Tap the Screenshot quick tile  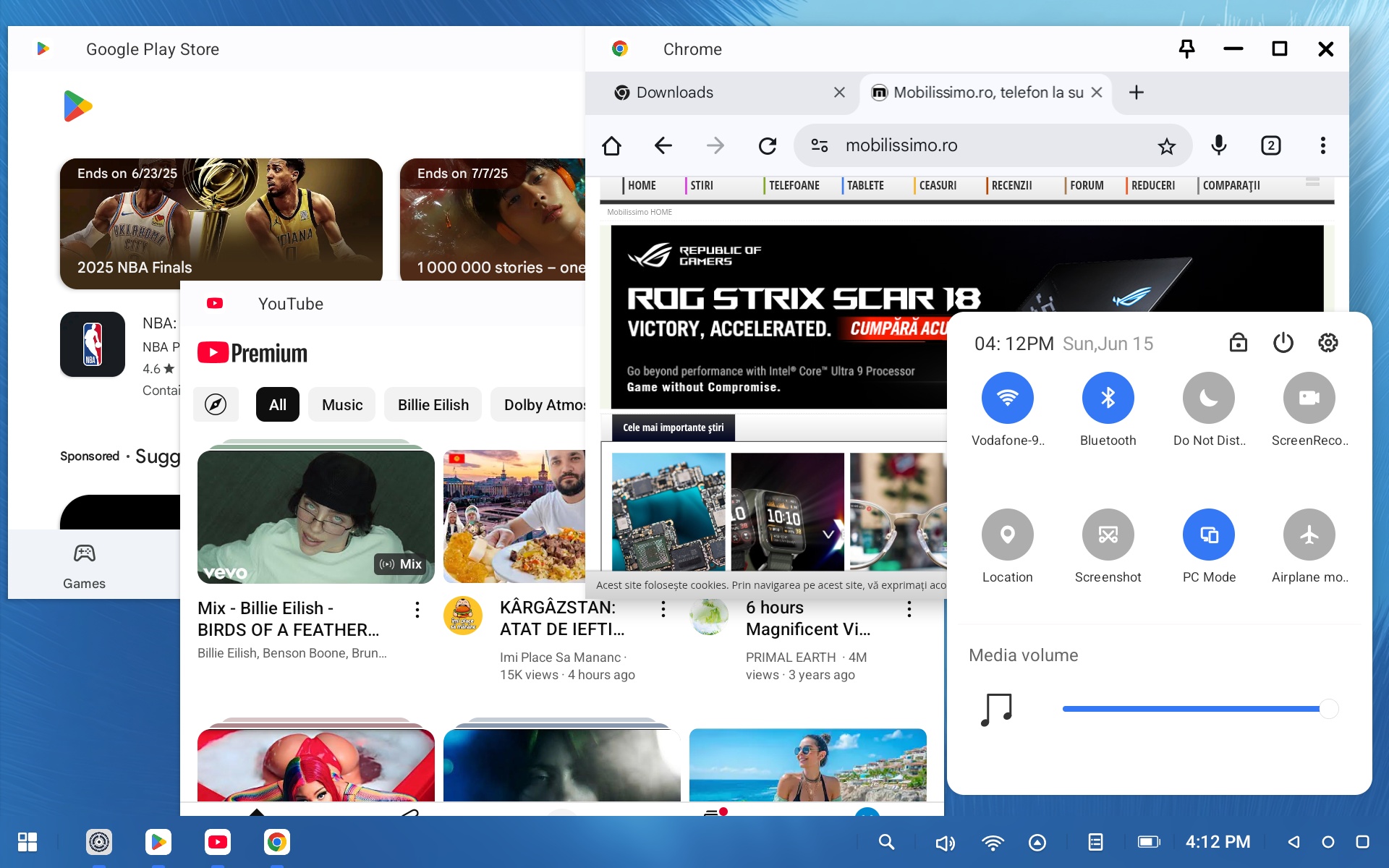(x=1108, y=535)
